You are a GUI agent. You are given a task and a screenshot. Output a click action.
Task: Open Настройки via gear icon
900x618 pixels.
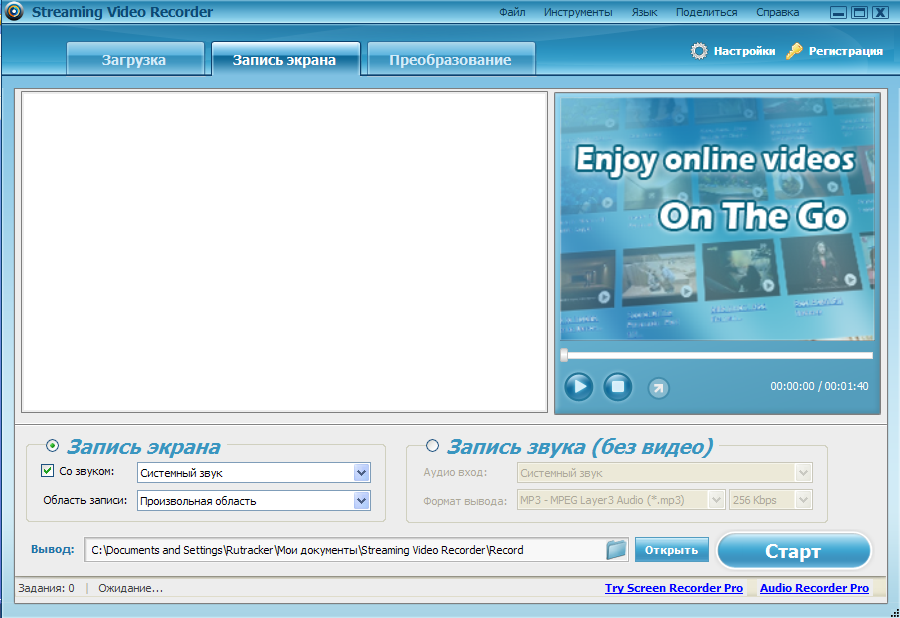(699, 51)
